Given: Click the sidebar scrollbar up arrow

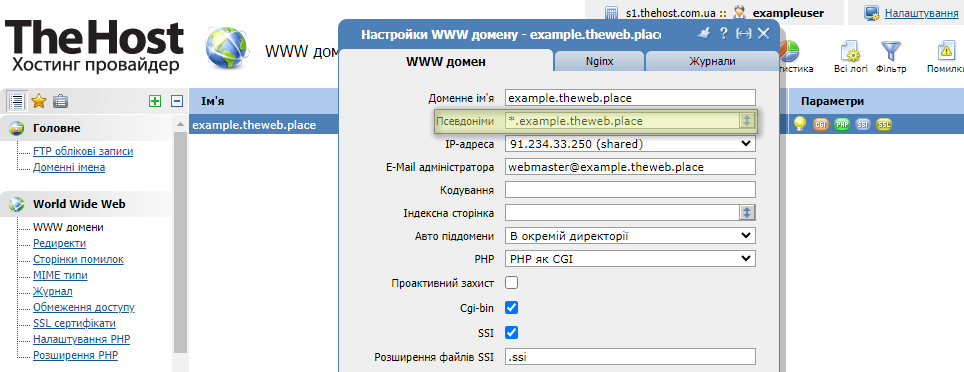Looking at the screenshot, I should click(x=180, y=124).
